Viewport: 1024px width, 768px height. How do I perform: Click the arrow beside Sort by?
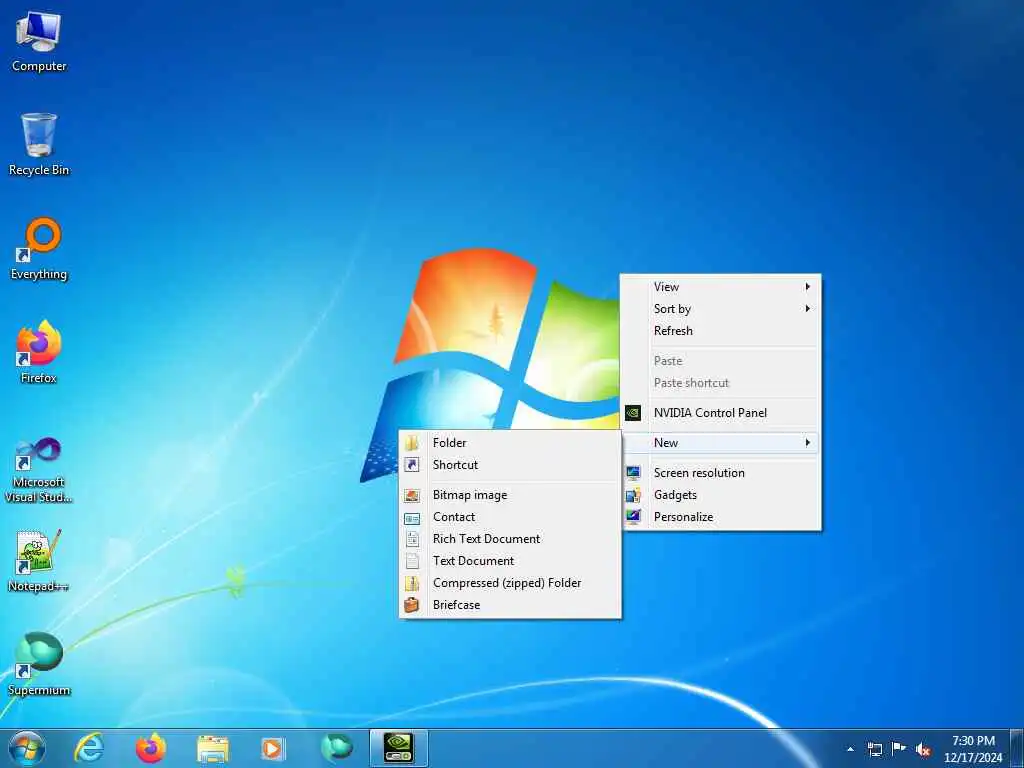pos(808,308)
